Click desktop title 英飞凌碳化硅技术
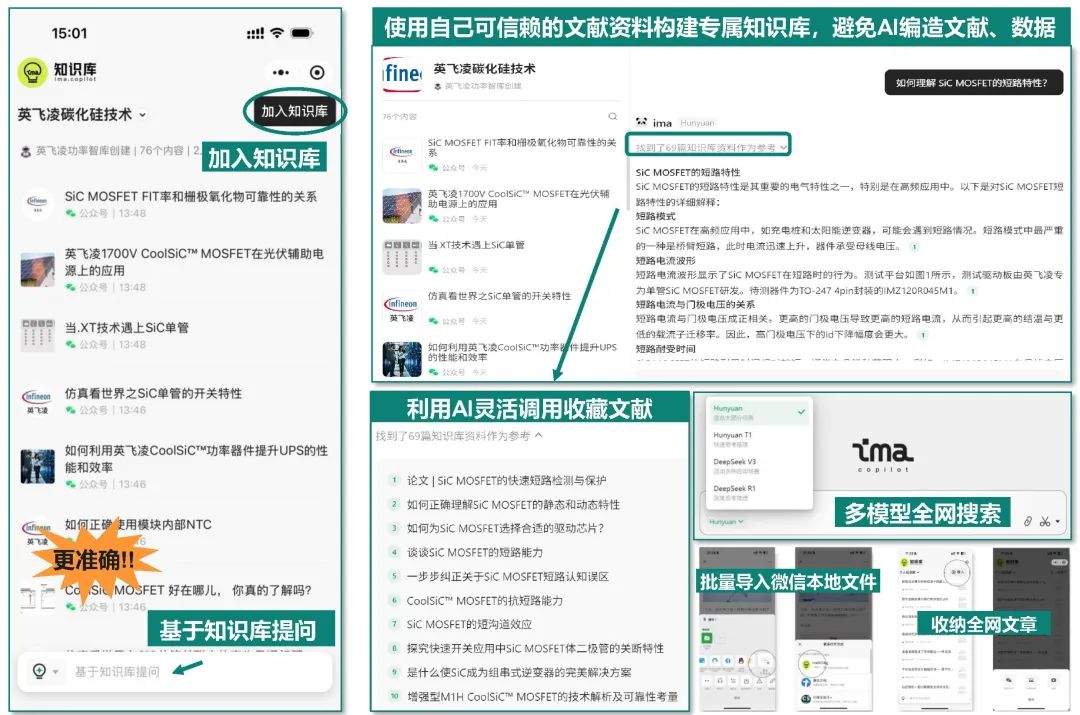This screenshot has height=715, width=1080. (x=484, y=69)
